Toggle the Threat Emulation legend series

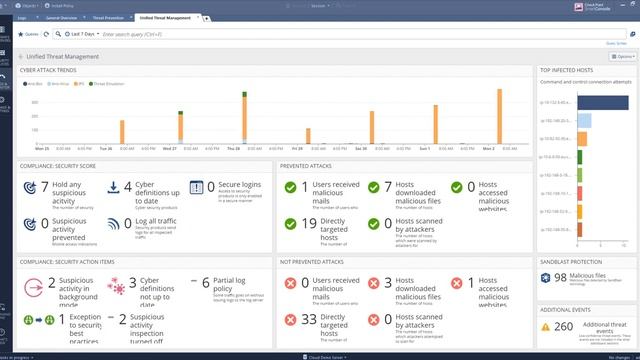[107, 84]
